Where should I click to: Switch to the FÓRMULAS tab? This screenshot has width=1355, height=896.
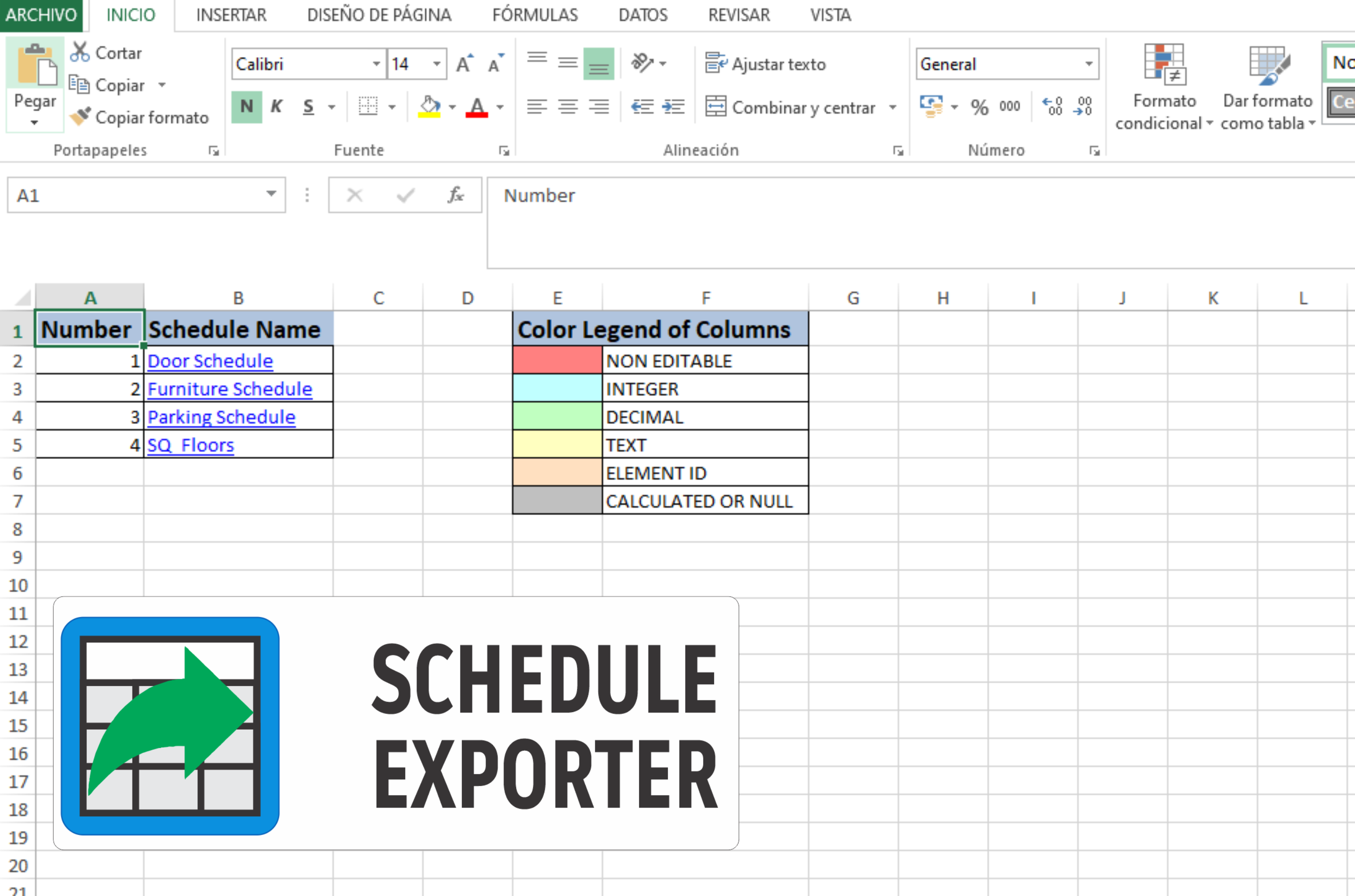535,15
